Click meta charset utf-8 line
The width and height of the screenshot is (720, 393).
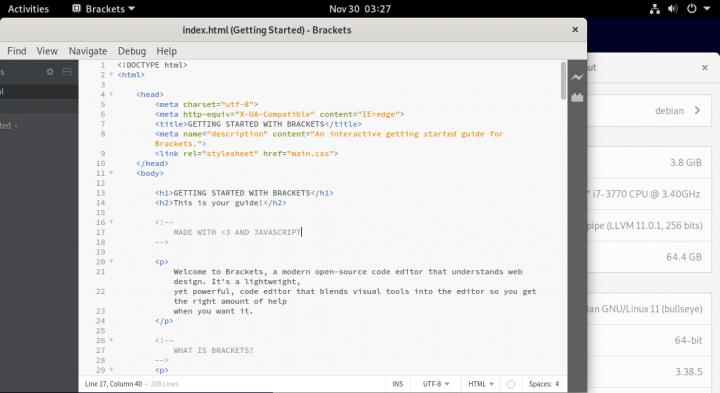click(x=206, y=104)
